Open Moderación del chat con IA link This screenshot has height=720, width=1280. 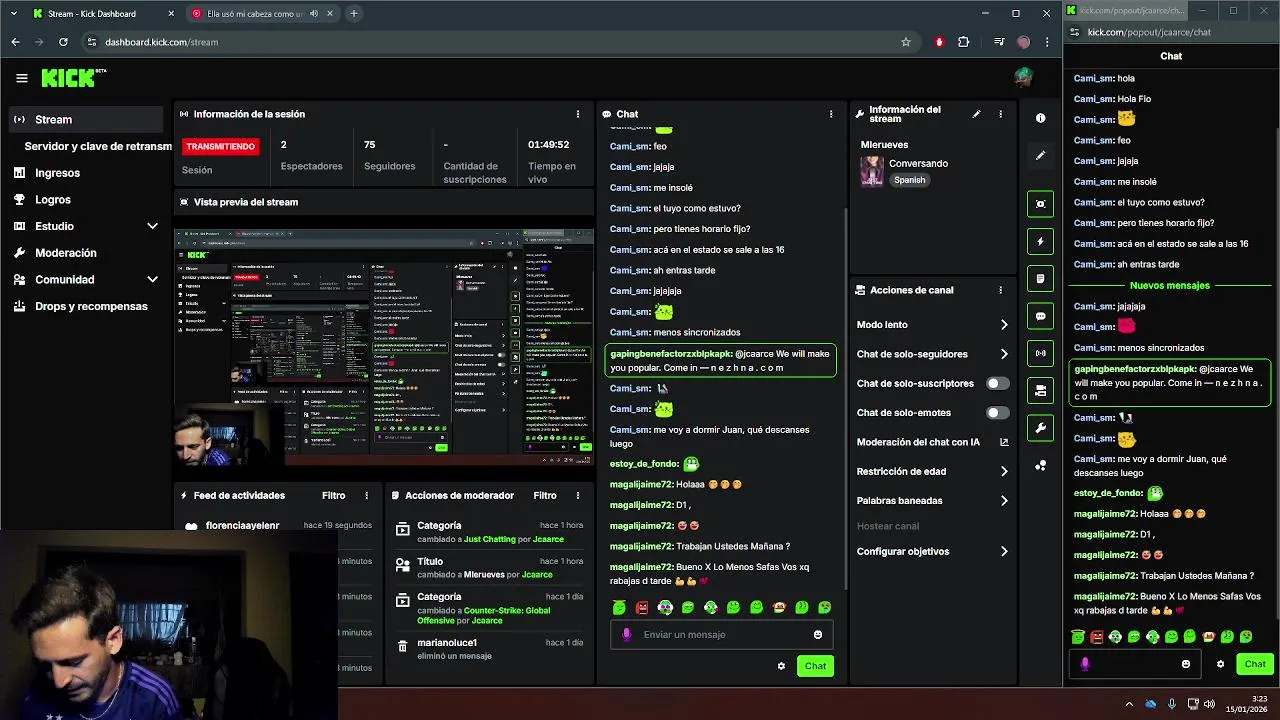point(932,442)
